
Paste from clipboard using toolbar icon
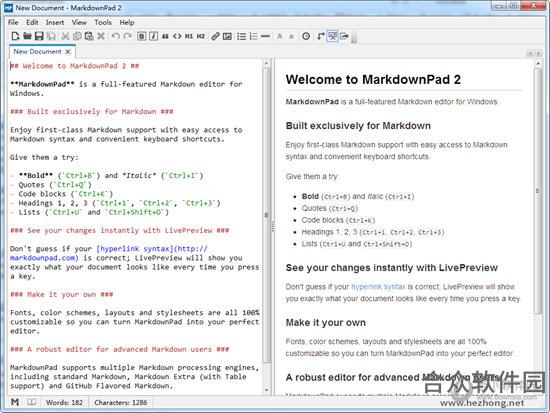click(x=89, y=36)
